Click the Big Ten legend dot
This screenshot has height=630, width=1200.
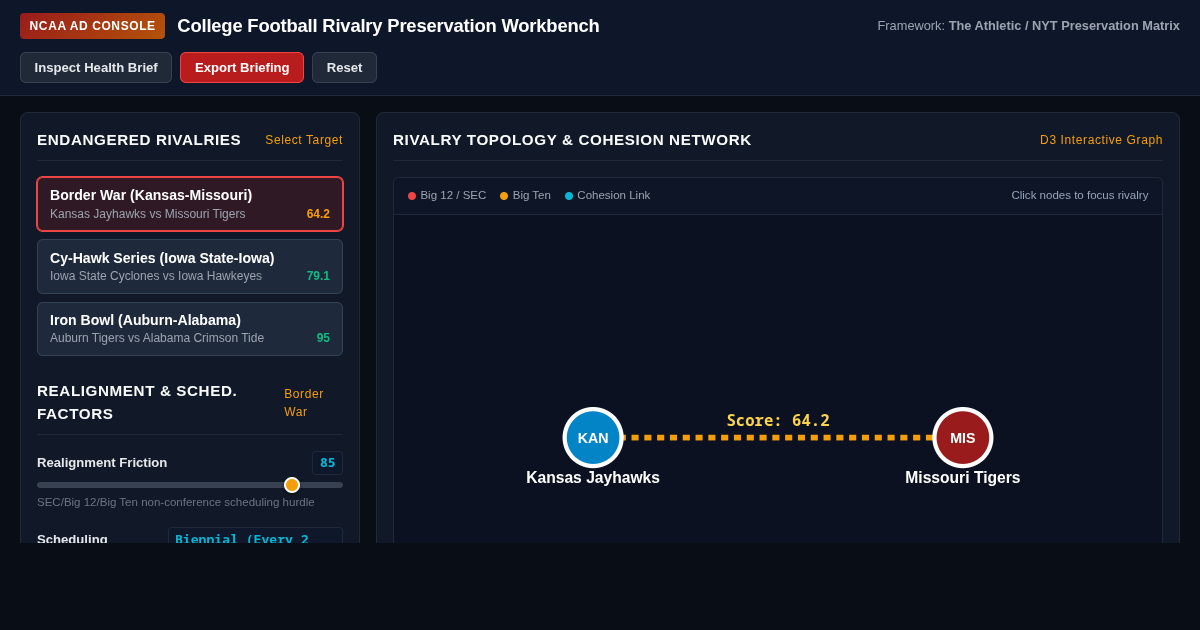click(x=504, y=196)
